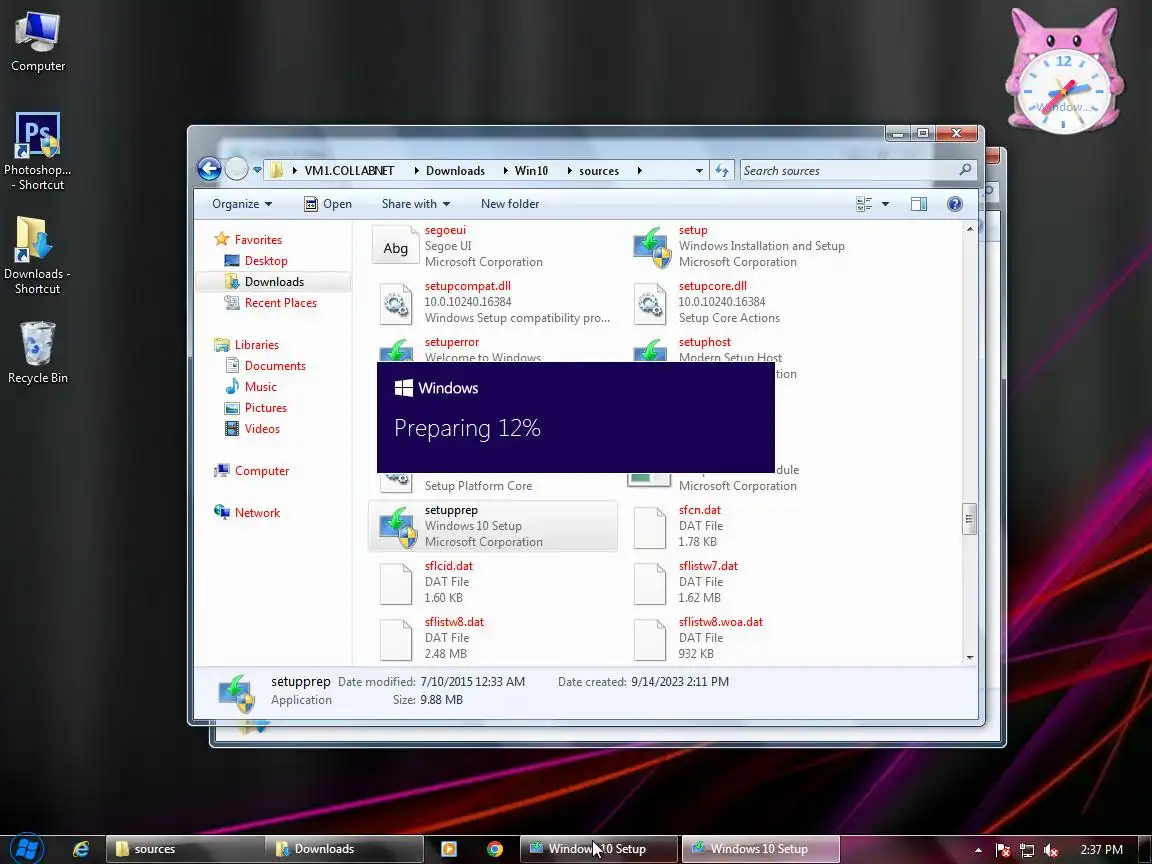1152x864 pixels.
Task: Select the sflistw7.dat file icon
Action: (650, 583)
